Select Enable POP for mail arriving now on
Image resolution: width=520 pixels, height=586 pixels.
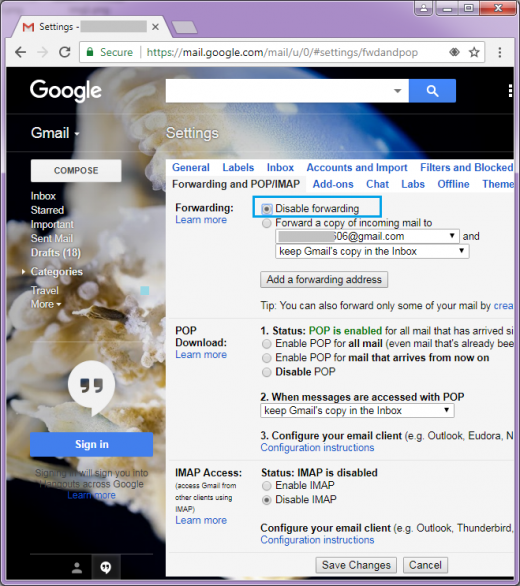[267, 358]
